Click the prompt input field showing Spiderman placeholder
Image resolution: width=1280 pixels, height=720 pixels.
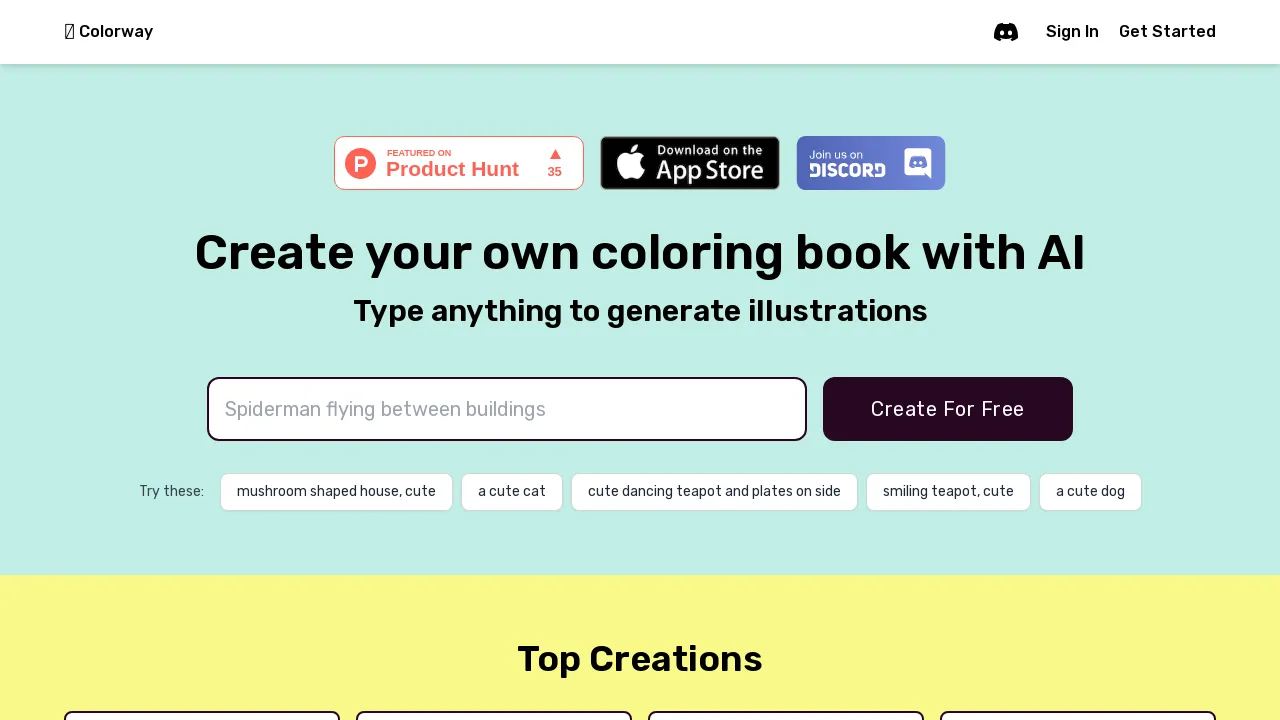point(506,409)
